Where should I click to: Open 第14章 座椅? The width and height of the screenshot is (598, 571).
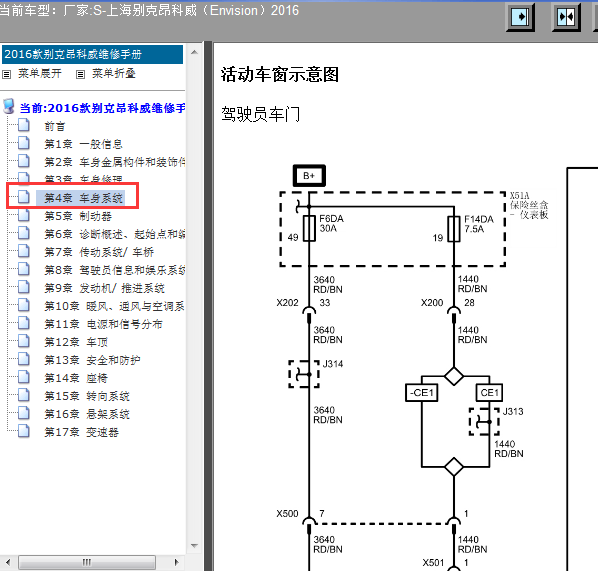tap(76, 378)
